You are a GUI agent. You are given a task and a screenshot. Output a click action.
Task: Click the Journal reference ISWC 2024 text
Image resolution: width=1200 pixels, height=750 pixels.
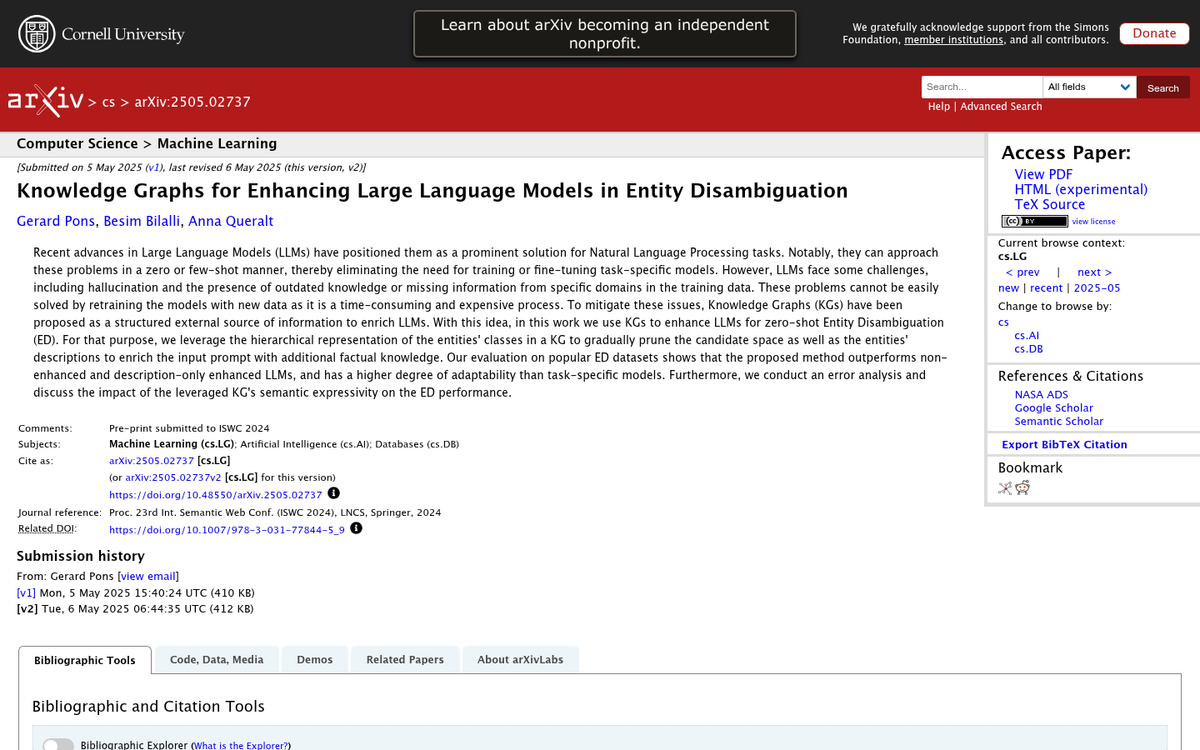275,513
